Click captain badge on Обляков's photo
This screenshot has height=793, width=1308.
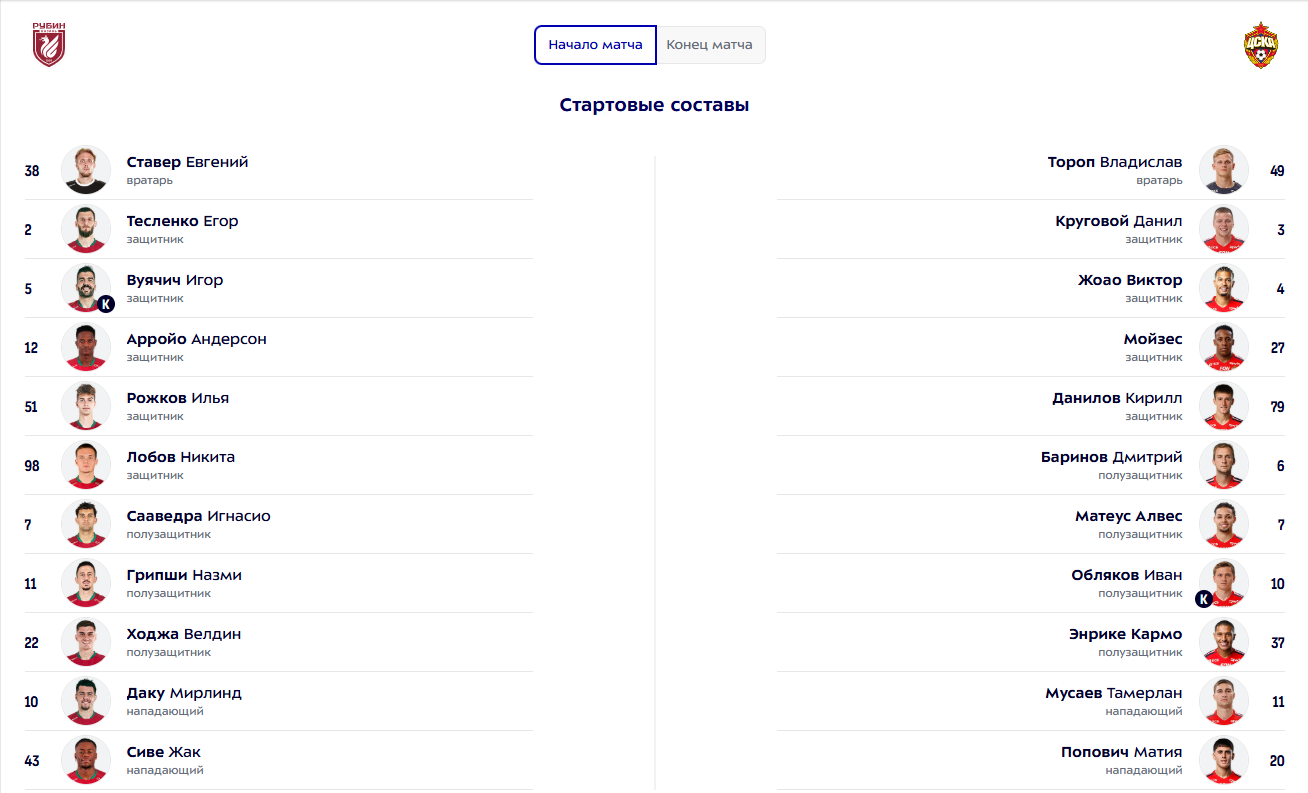click(x=1204, y=599)
